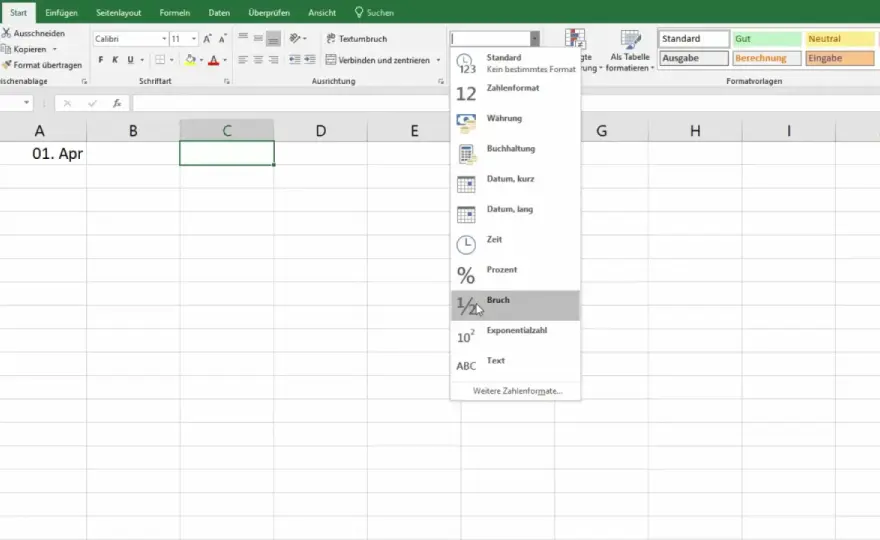
Task: Open Zwischenablage dialog launcher
Action: click(84, 81)
